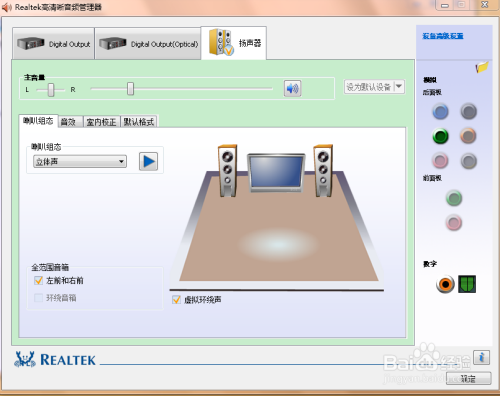Open the 音效 sound effects tab
The width and height of the screenshot is (500, 396).
[x=70, y=122]
